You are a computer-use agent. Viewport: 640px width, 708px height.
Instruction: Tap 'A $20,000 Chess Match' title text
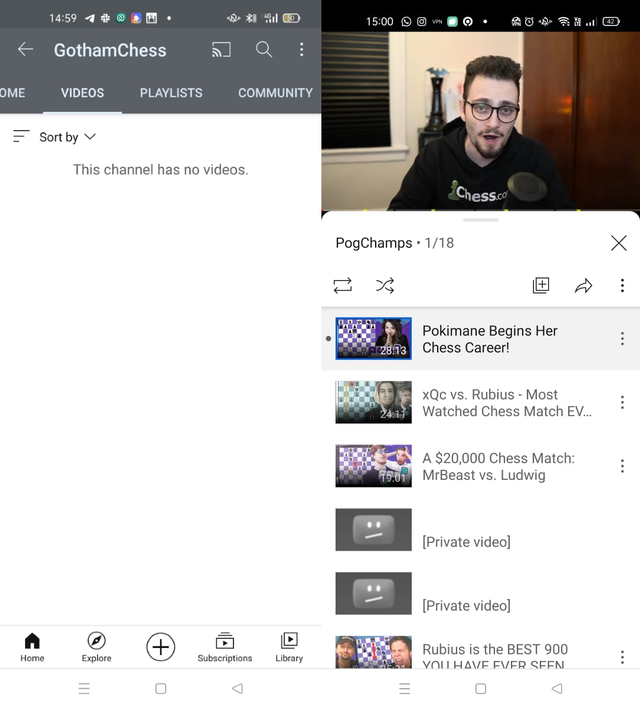(498, 466)
